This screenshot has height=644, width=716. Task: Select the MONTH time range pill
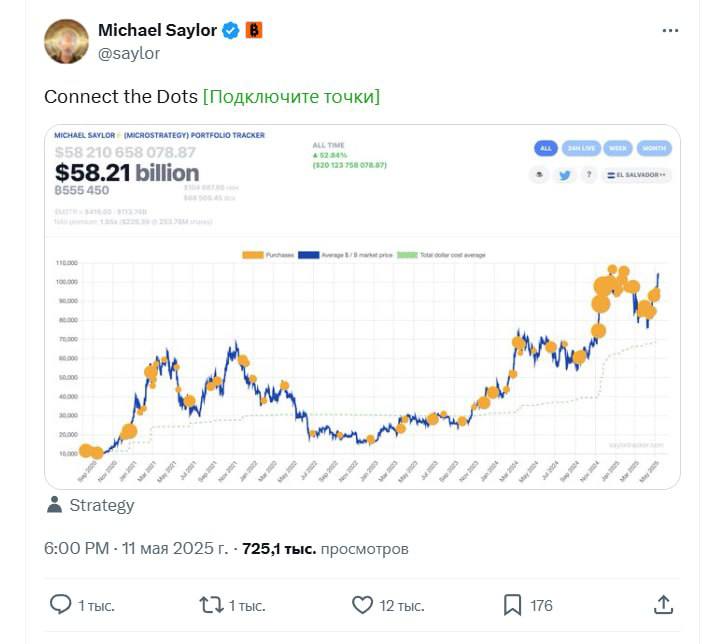654,148
